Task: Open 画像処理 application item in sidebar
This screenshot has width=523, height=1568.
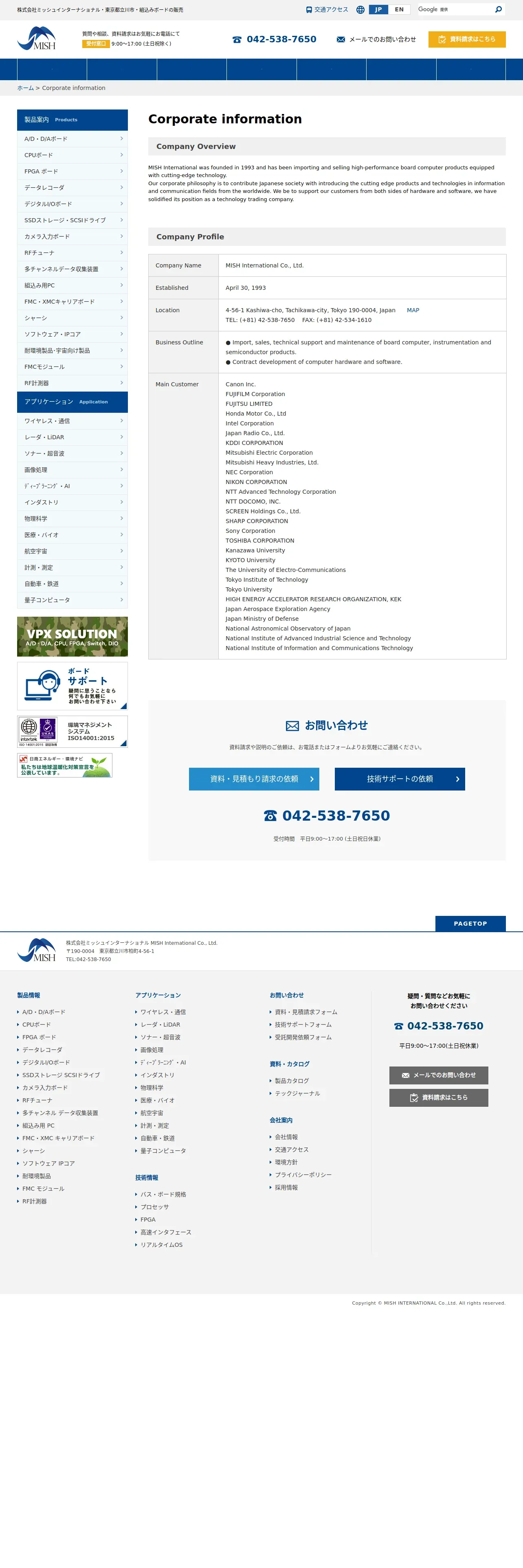Action: 73,470
